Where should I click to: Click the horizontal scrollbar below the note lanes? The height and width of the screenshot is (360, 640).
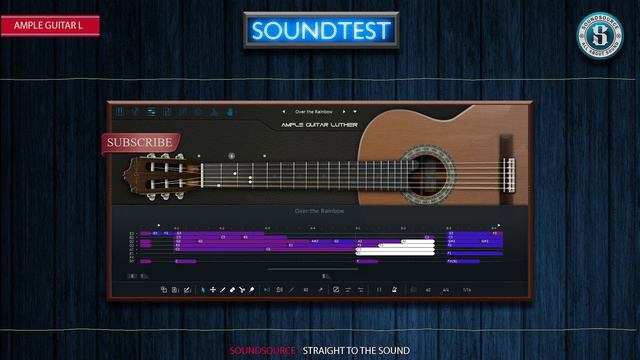313,269
